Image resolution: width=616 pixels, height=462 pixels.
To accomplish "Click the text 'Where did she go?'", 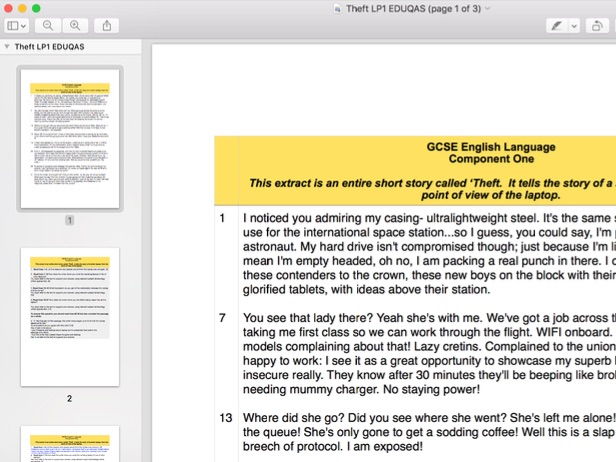I will 293,418.
